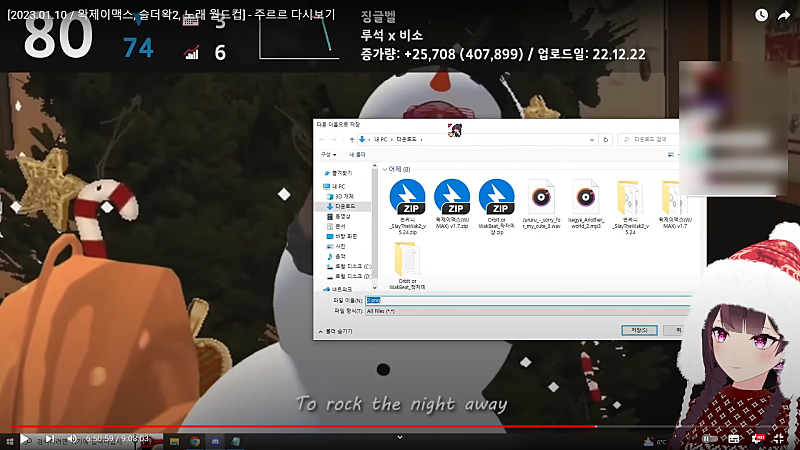This screenshot has width=800, height=450.
Task: Click the Watch later clock icon
Action: click(761, 15)
